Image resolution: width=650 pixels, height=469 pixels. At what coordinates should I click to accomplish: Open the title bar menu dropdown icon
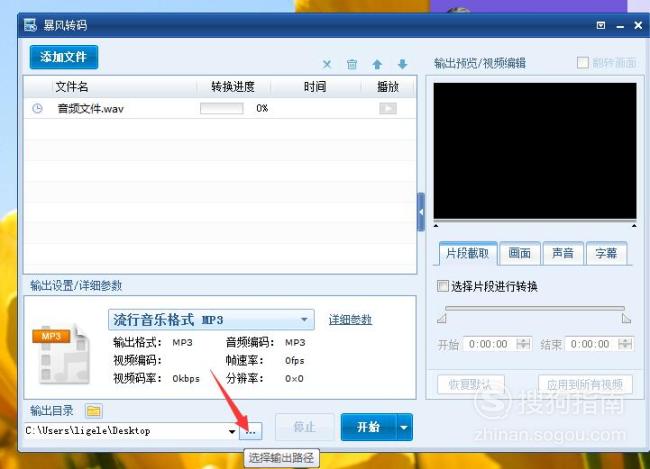(601, 25)
